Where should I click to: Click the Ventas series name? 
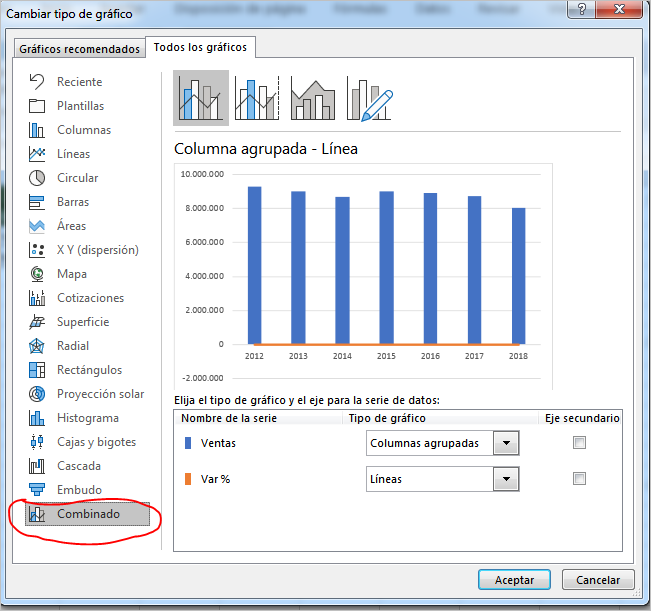(x=218, y=443)
